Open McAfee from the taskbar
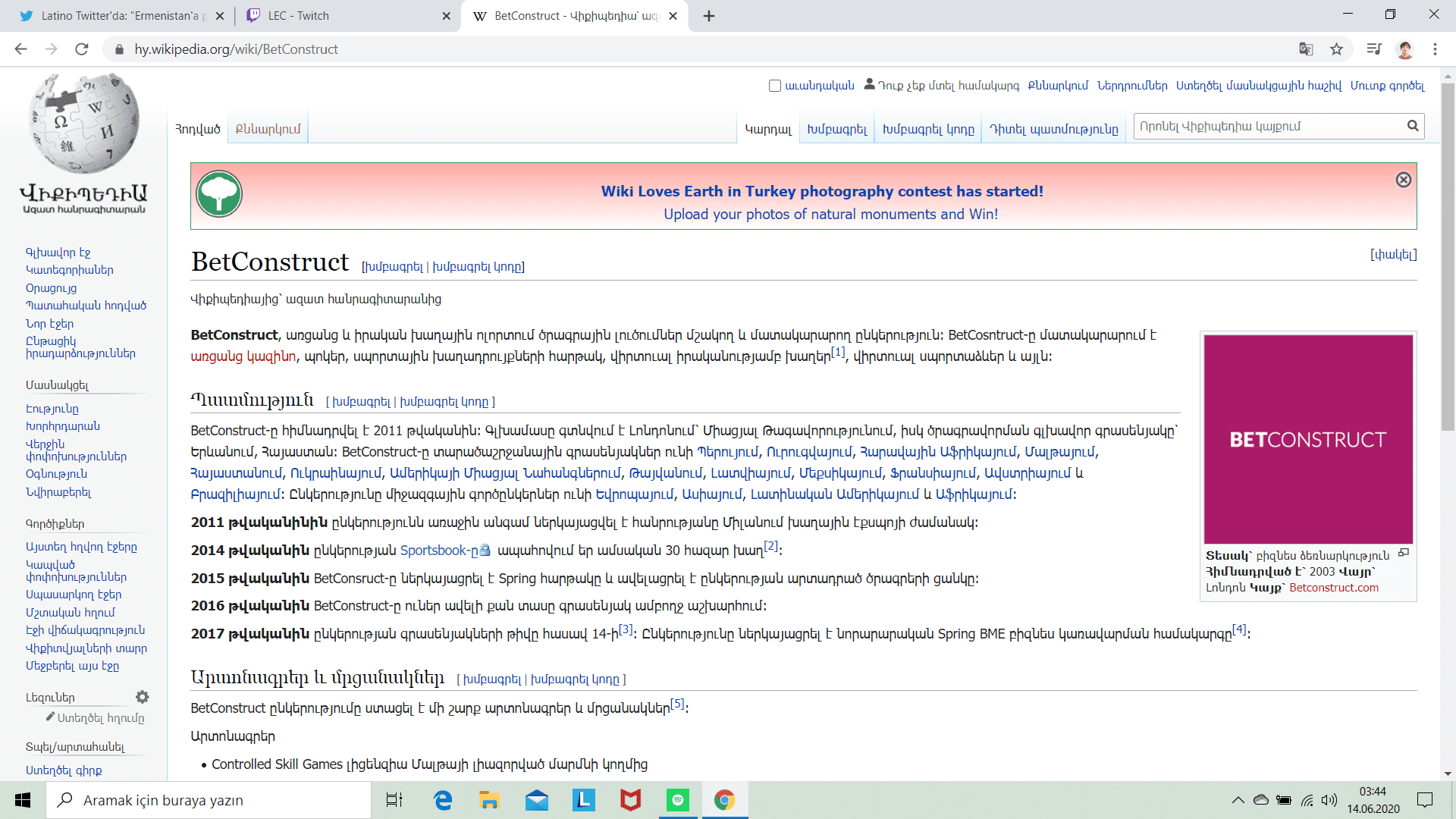Image resolution: width=1456 pixels, height=819 pixels. coord(631,800)
